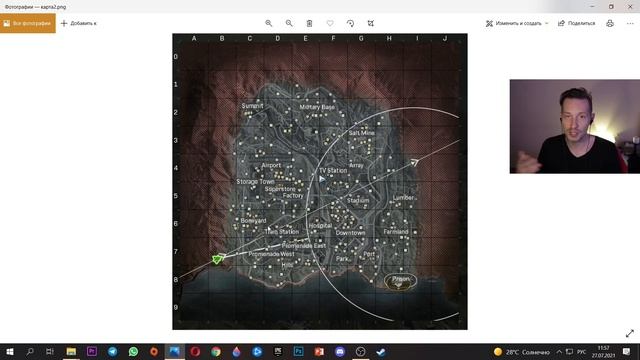Open File Explorer from taskbar
Viewport: 640px width, 360px height.
point(71,351)
